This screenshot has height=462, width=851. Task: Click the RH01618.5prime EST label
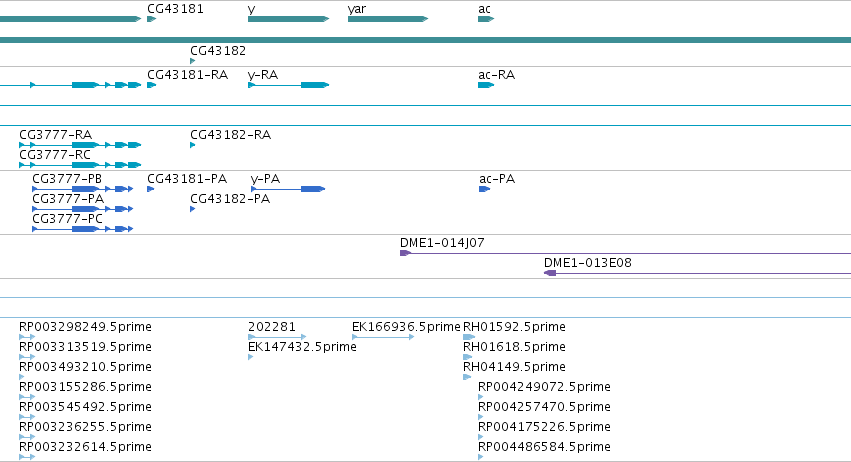(514, 347)
